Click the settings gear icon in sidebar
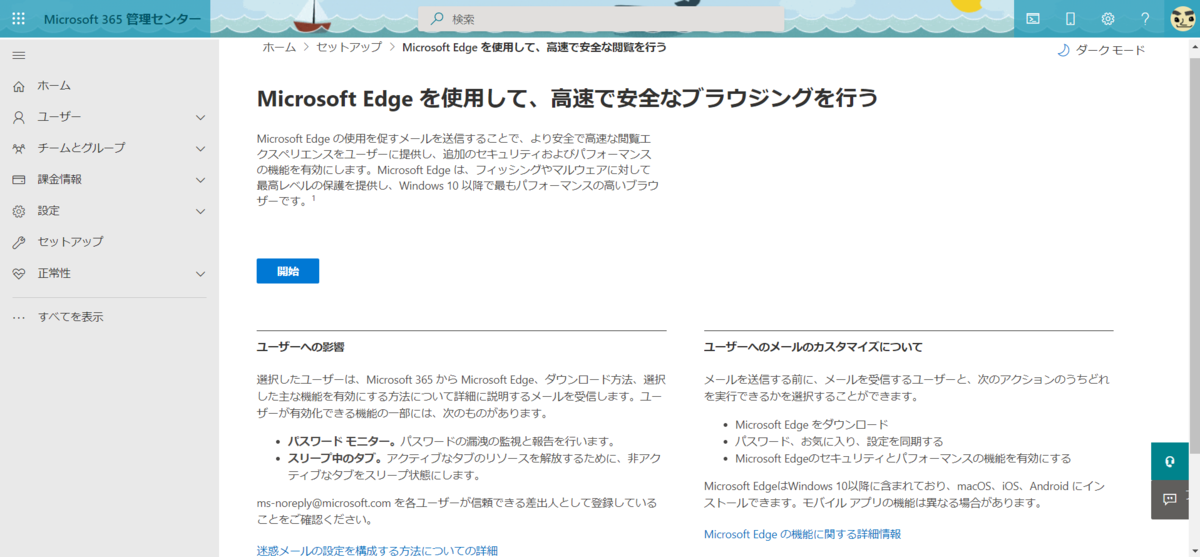This screenshot has width=1200, height=557. 18,211
